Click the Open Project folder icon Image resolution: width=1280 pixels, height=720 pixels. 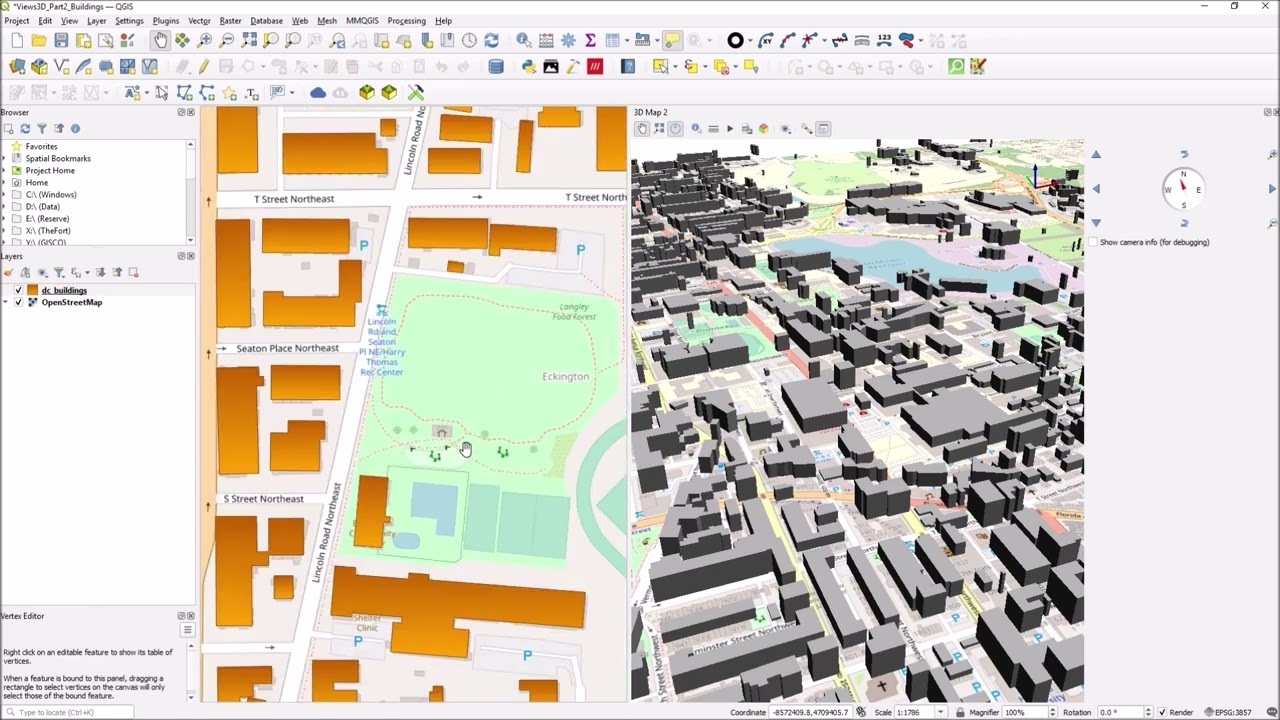39,40
